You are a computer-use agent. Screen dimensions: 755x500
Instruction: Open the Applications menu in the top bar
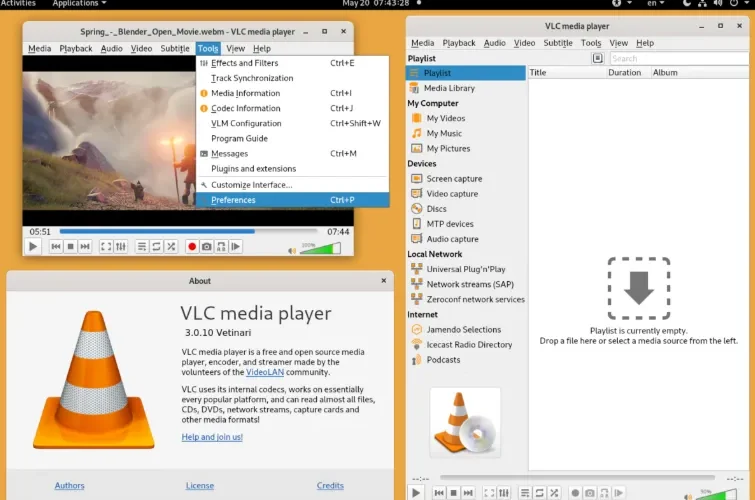pyautogui.click(x=79, y=3)
